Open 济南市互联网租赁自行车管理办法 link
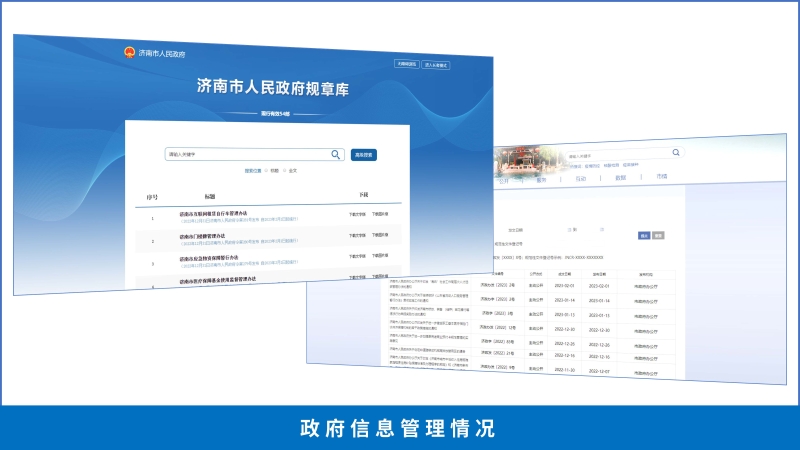The height and width of the screenshot is (450, 800). [215, 213]
